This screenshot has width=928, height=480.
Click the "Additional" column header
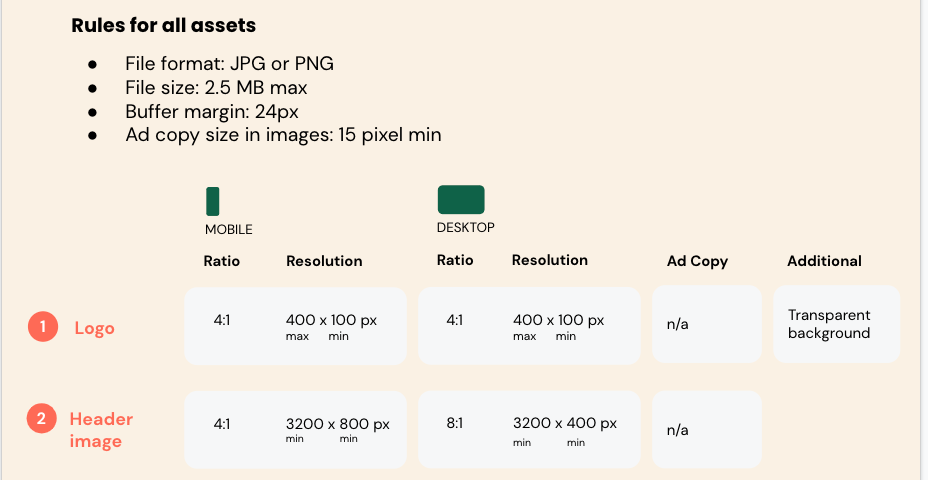point(824,261)
